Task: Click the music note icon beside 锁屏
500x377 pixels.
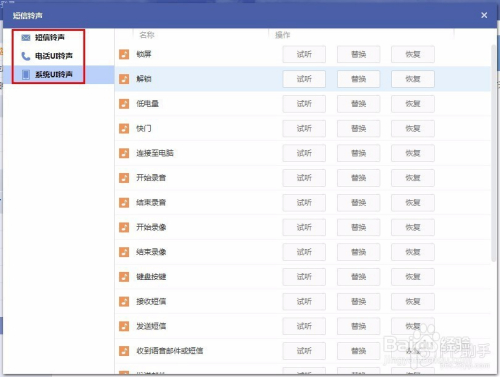Action: (x=124, y=54)
